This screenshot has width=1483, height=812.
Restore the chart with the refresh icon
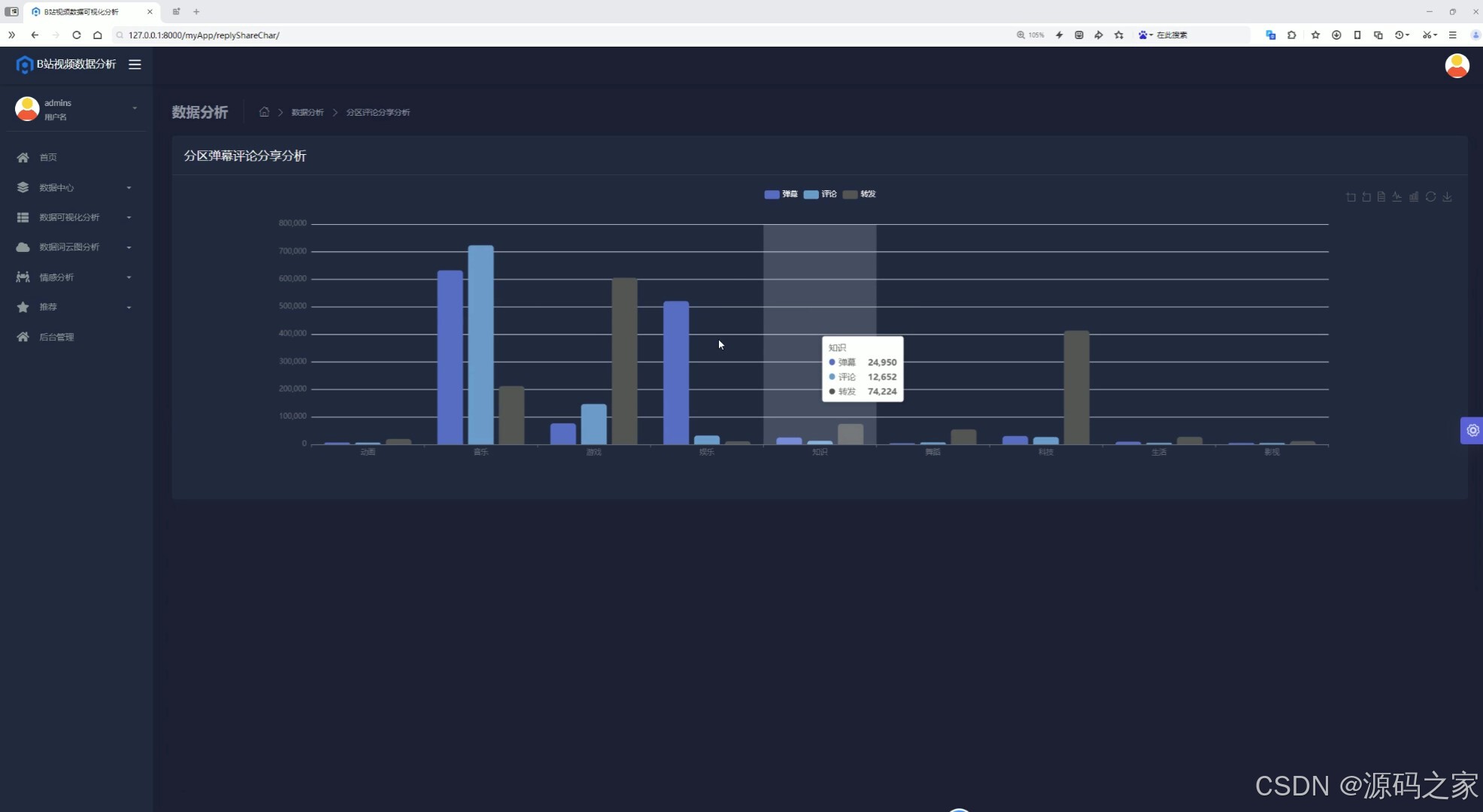[x=1430, y=197]
